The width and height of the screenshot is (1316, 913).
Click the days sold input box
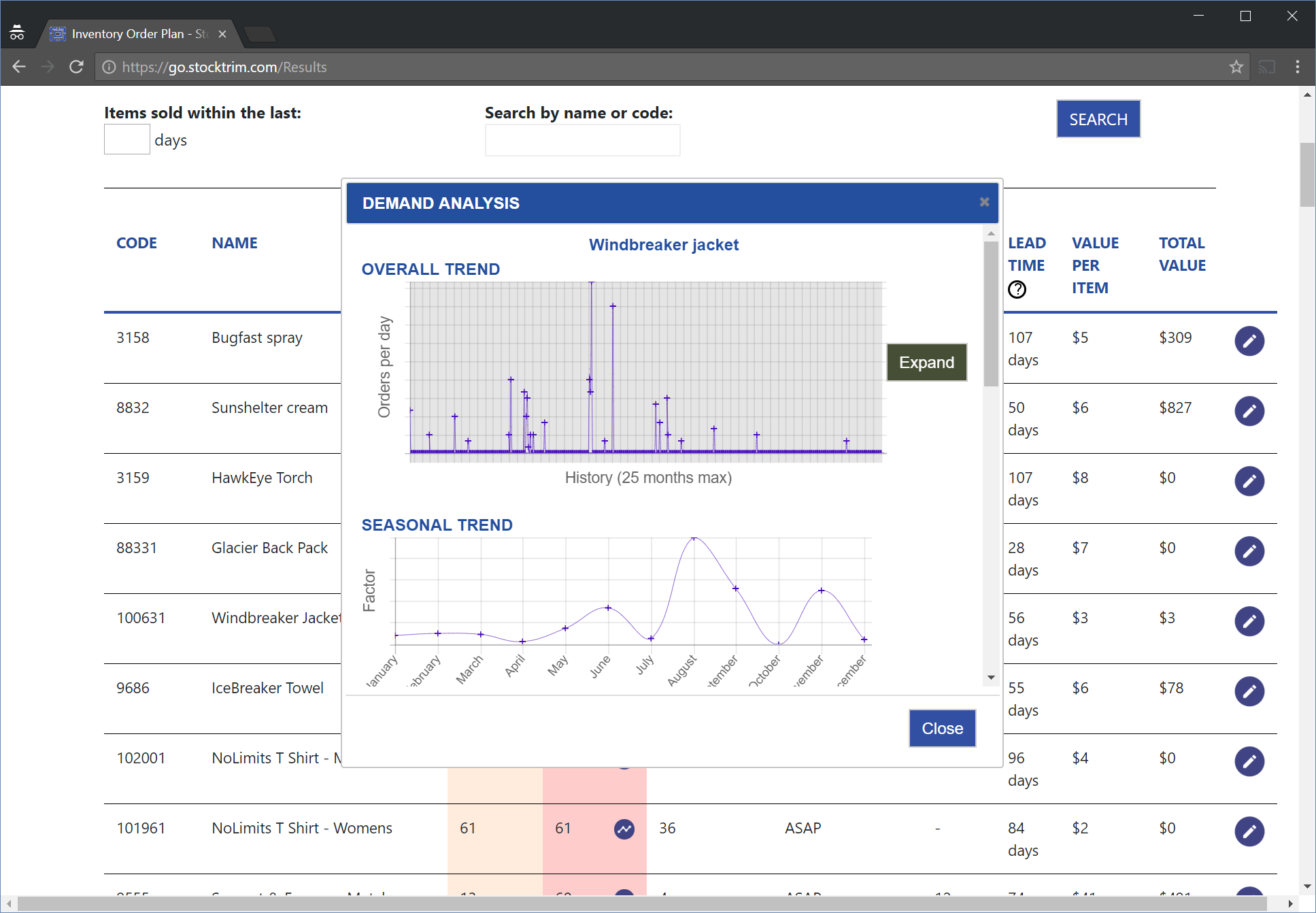[x=127, y=140]
